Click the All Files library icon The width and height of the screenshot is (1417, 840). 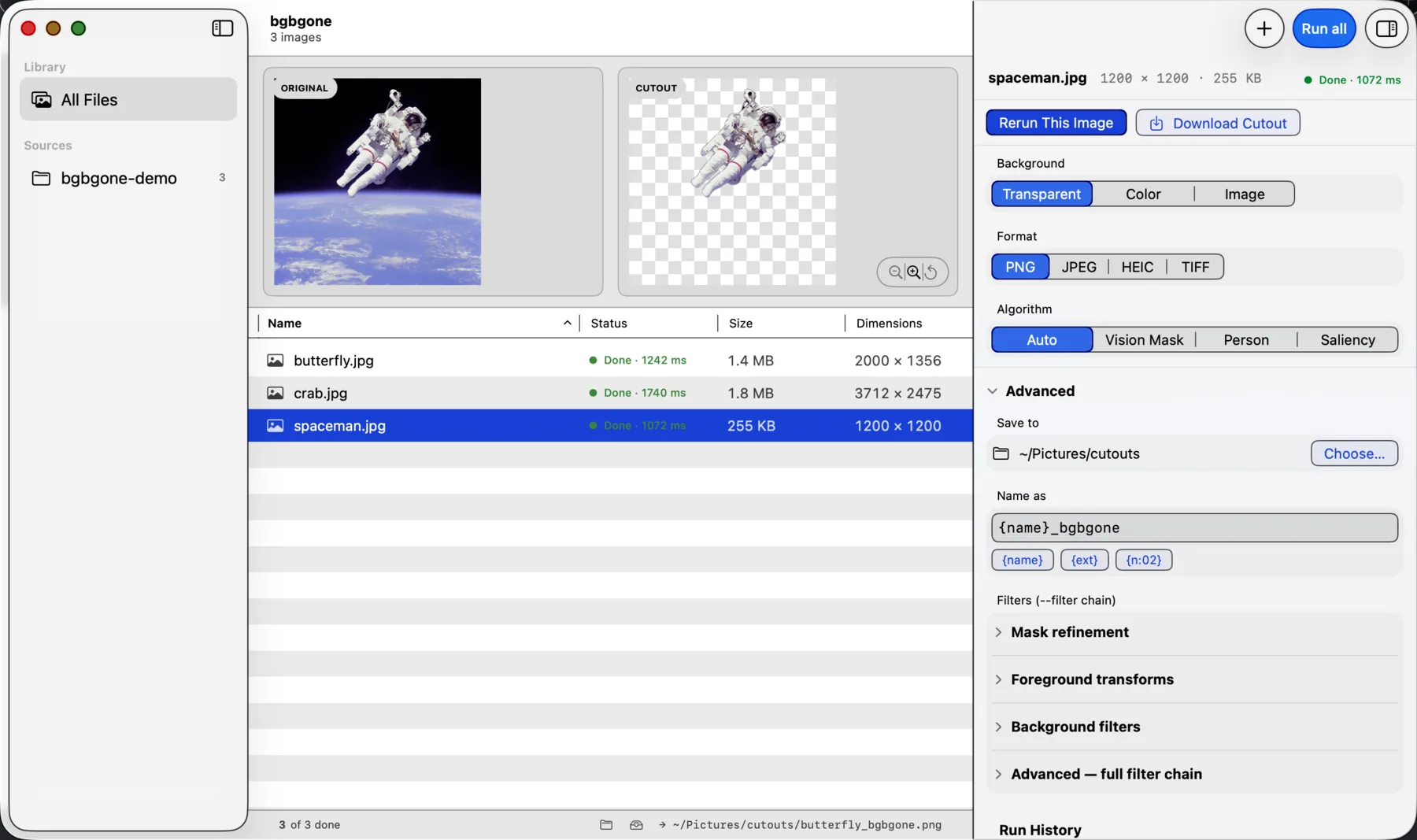pyautogui.click(x=42, y=100)
